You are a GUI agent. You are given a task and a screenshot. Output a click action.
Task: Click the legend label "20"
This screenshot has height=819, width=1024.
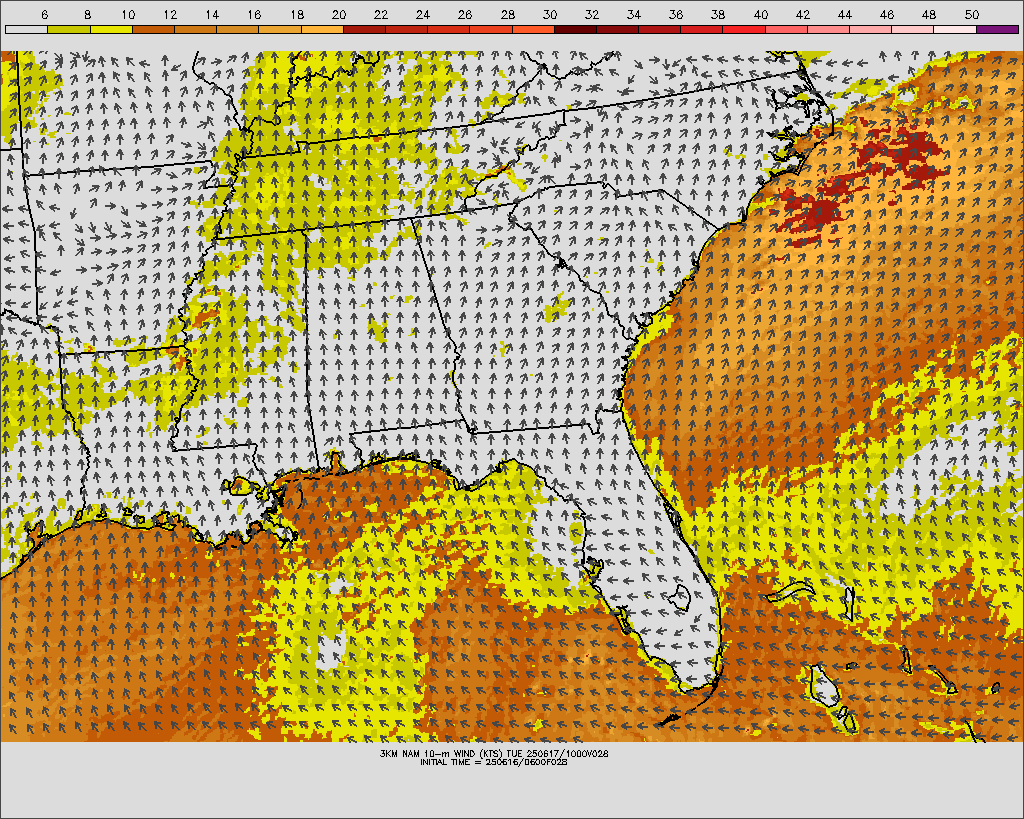point(339,14)
